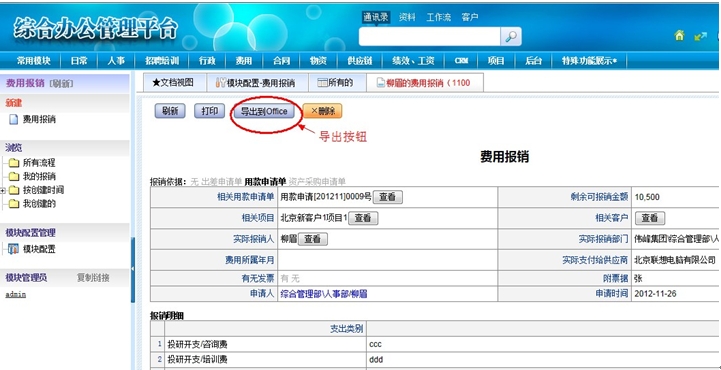Click the 打印 button
721x370 pixels.
[209, 111]
